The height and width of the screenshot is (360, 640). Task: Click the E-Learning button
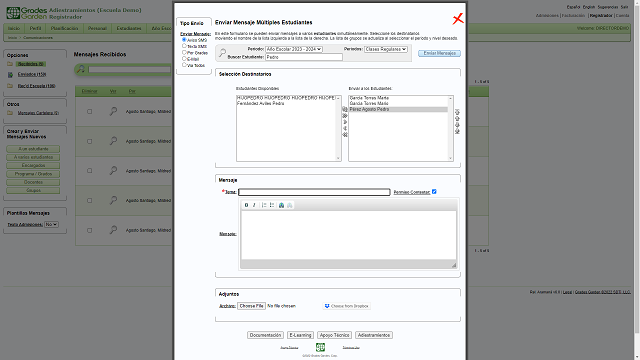(x=300, y=335)
